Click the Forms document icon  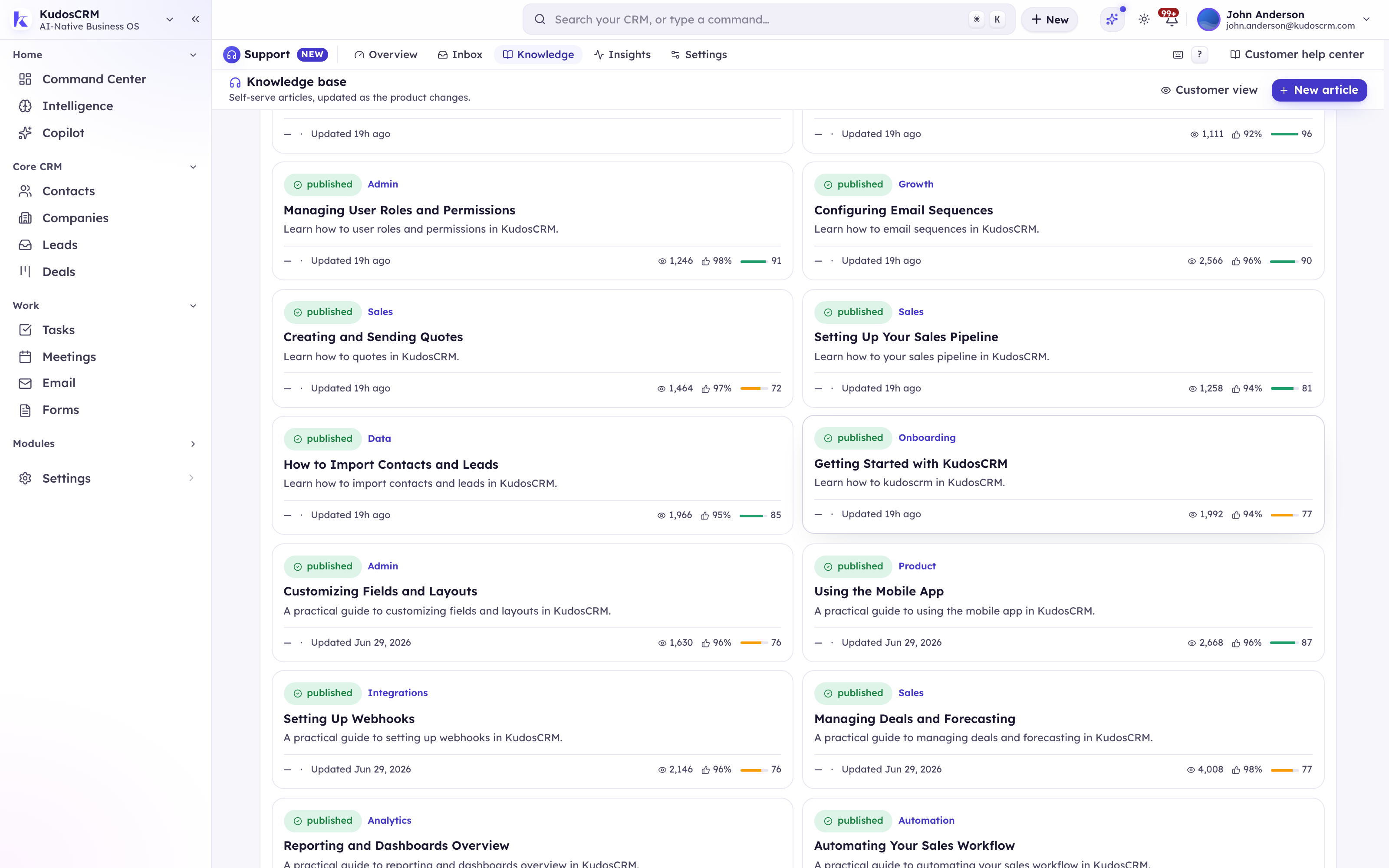coord(25,411)
